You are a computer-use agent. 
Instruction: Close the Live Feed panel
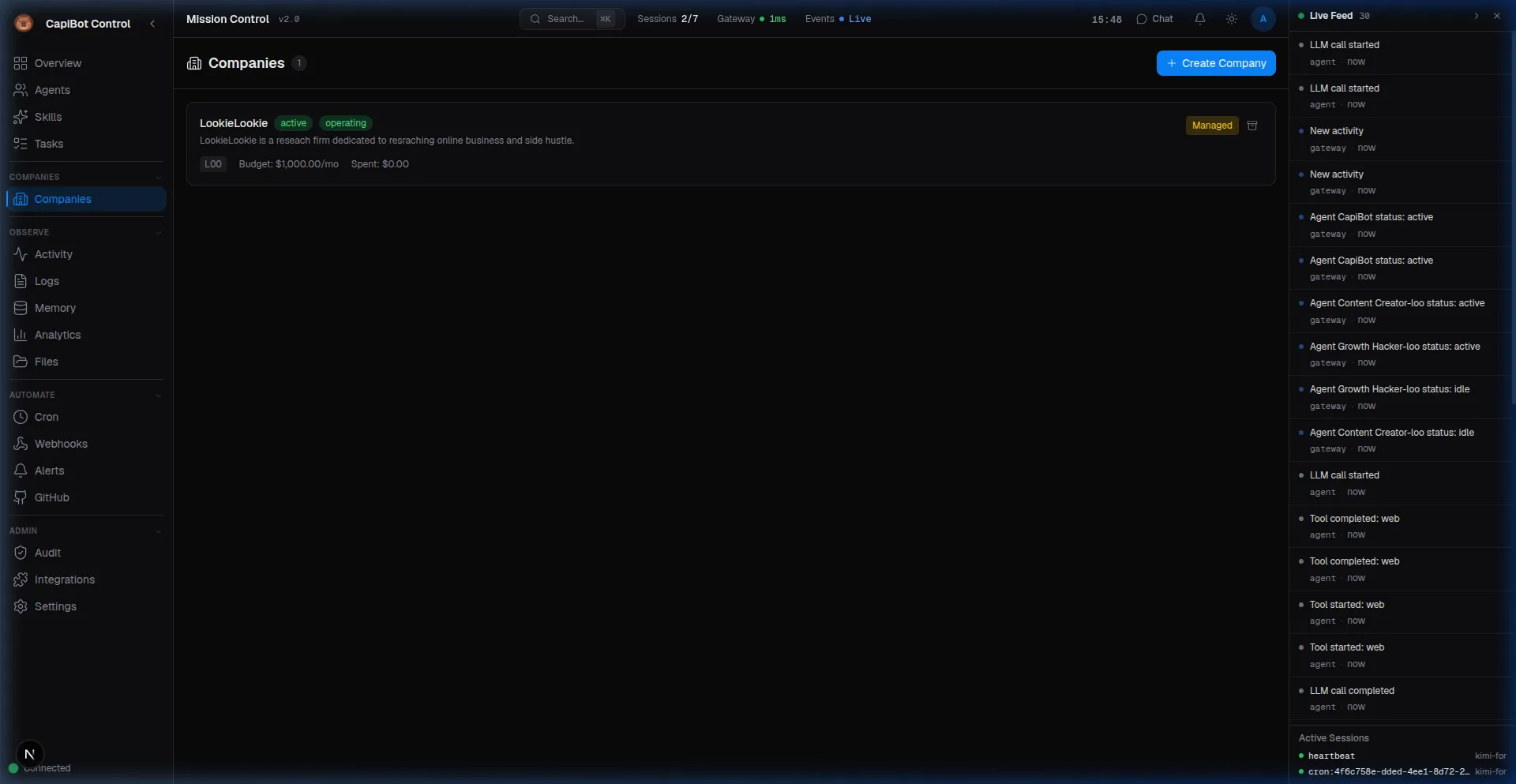(x=1496, y=16)
